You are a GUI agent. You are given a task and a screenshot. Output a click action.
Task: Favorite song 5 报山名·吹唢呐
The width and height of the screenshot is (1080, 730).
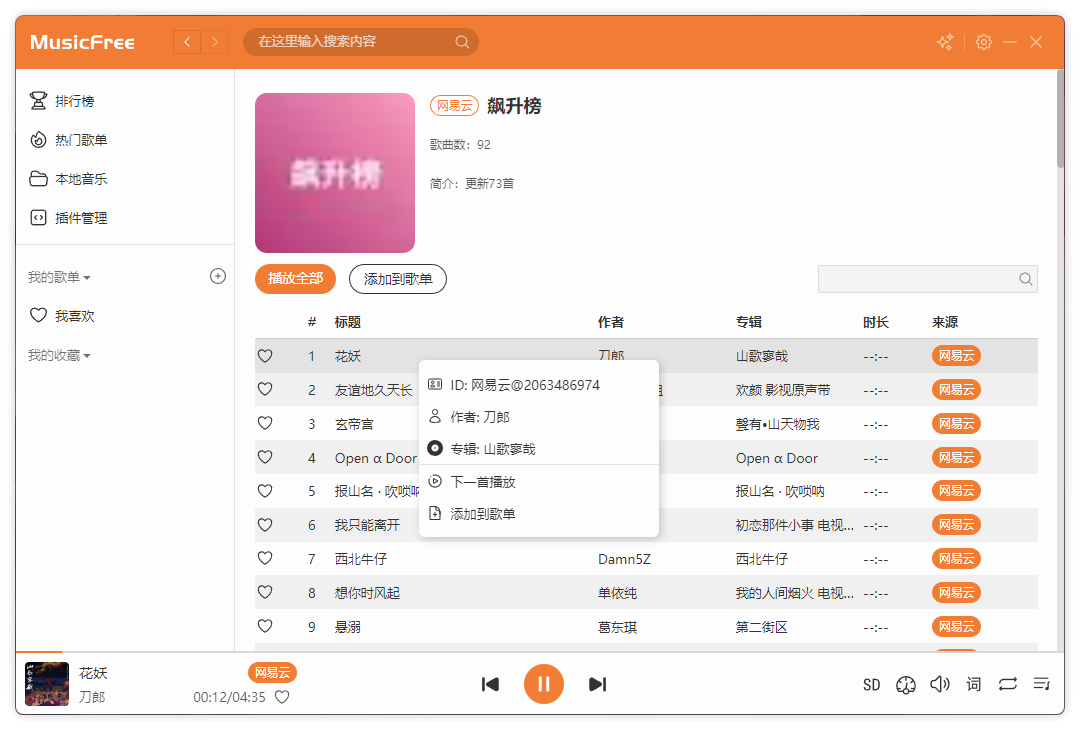(265, 491)
